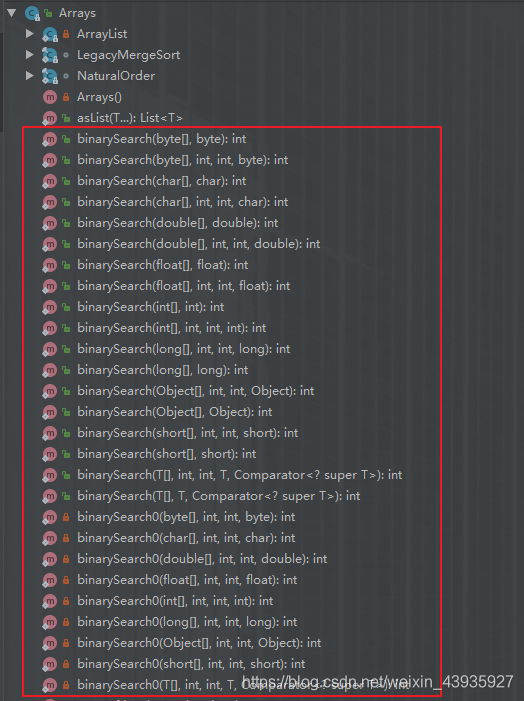Screen dimensions: 524x701
Task: Click the method icon beside Arrays() constructor
Action: coord(50,97)
